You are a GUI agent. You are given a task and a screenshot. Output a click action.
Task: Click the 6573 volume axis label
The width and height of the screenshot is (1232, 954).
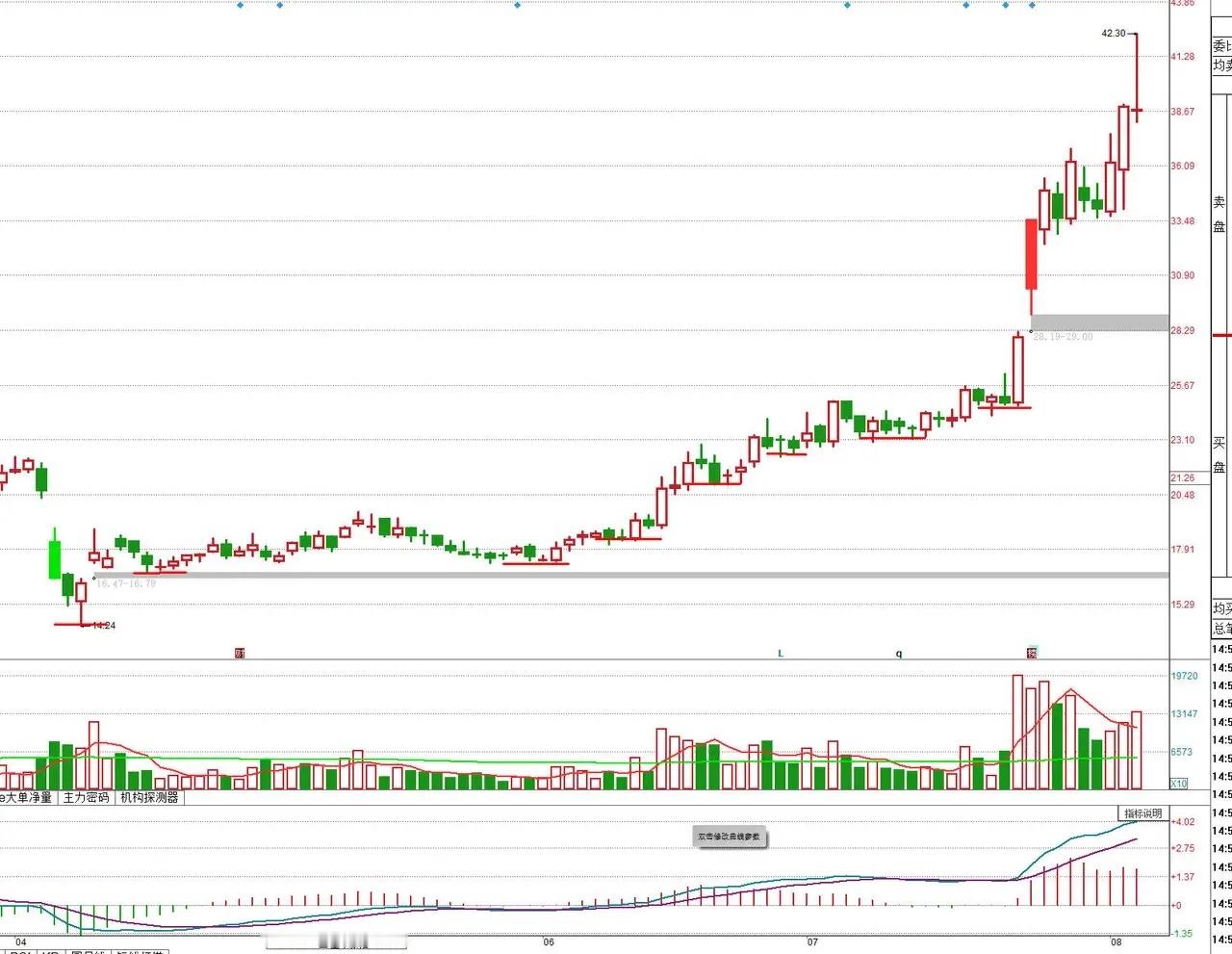[1182, 752]
